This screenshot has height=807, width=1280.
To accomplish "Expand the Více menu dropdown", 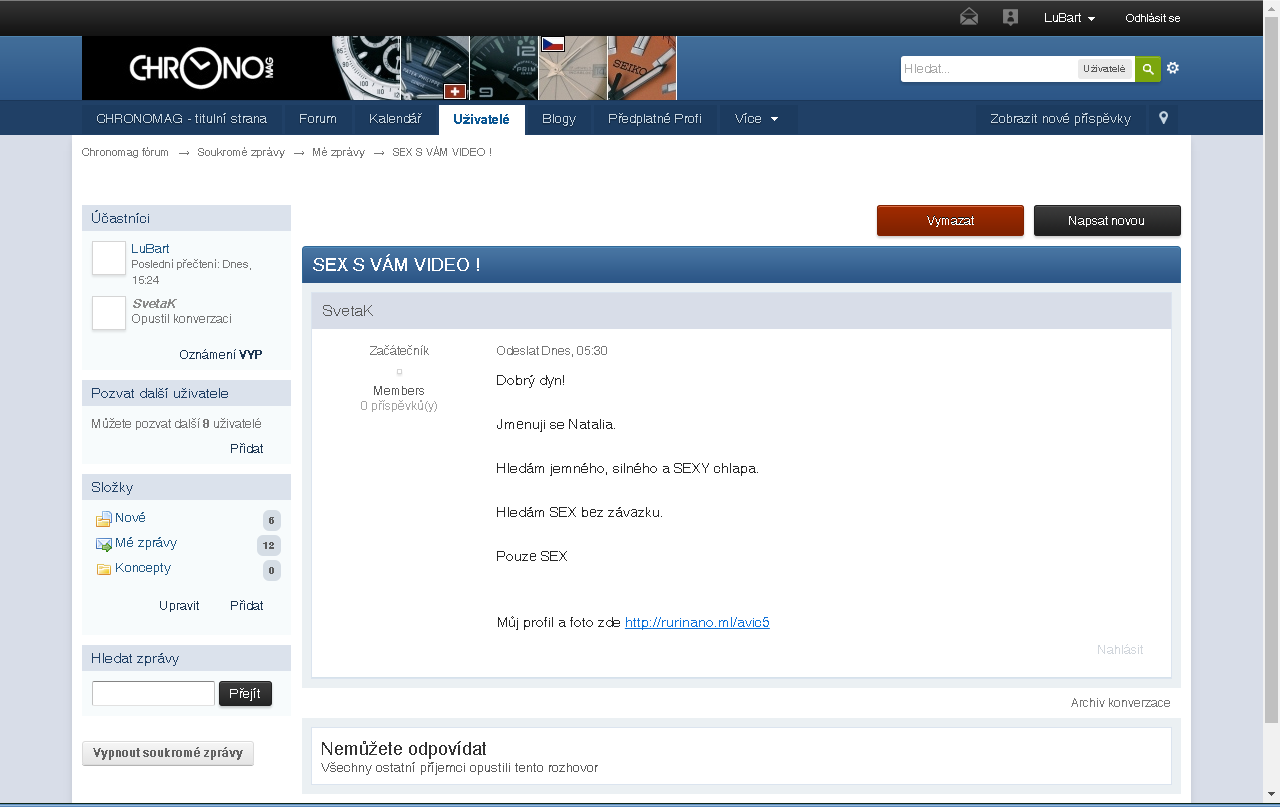I will pyautogui.click(x=756, y=118).
